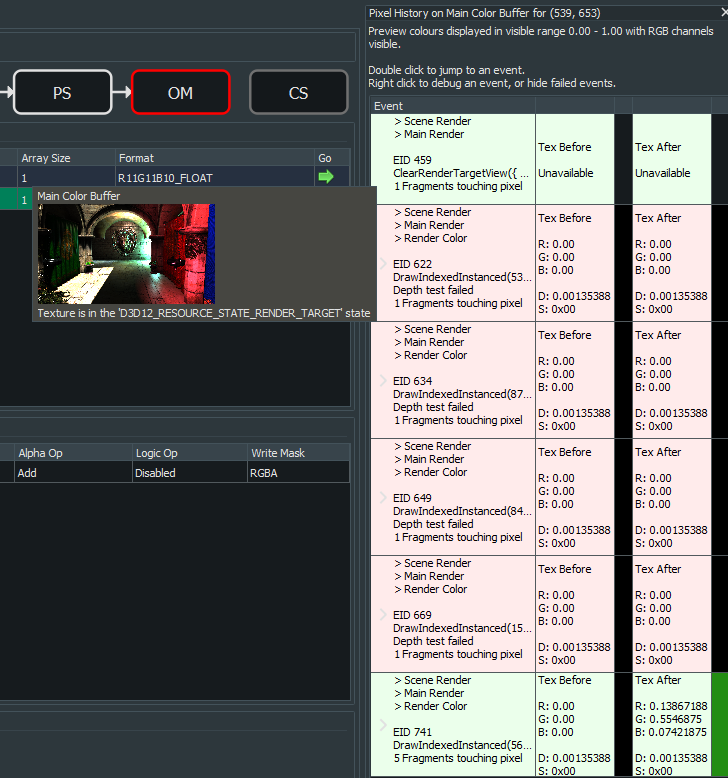Click the Alpha Op column header
This screenshot has width=728, height=778.
click(x=73, y=453)
